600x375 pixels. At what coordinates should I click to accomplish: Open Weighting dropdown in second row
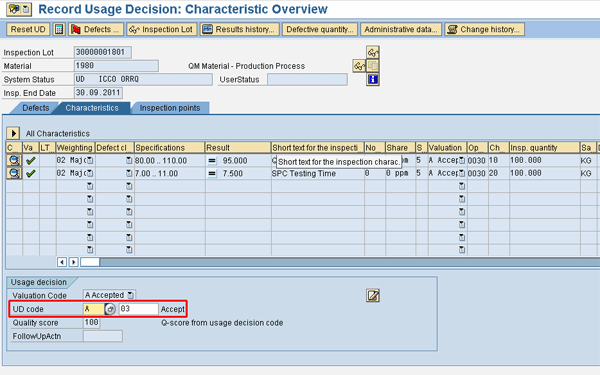(x=90, y=173)
